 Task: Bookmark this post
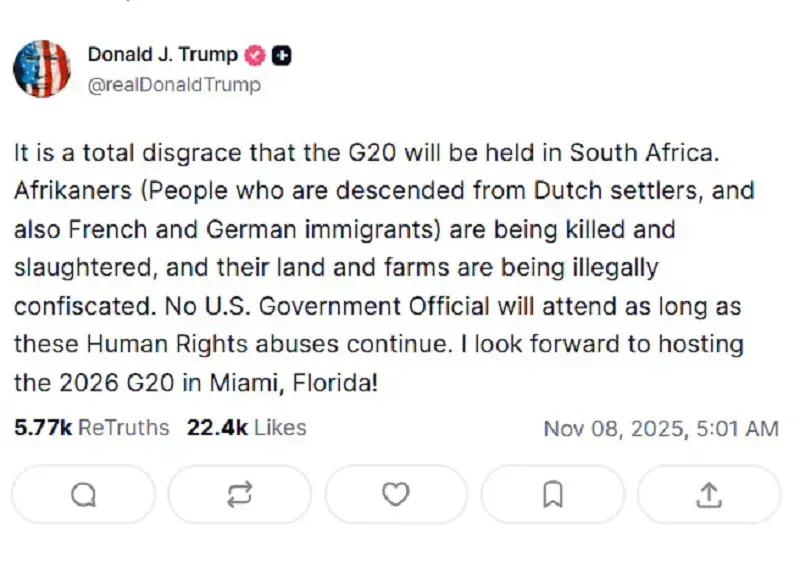pyautogui.click(x=553, y=494)
